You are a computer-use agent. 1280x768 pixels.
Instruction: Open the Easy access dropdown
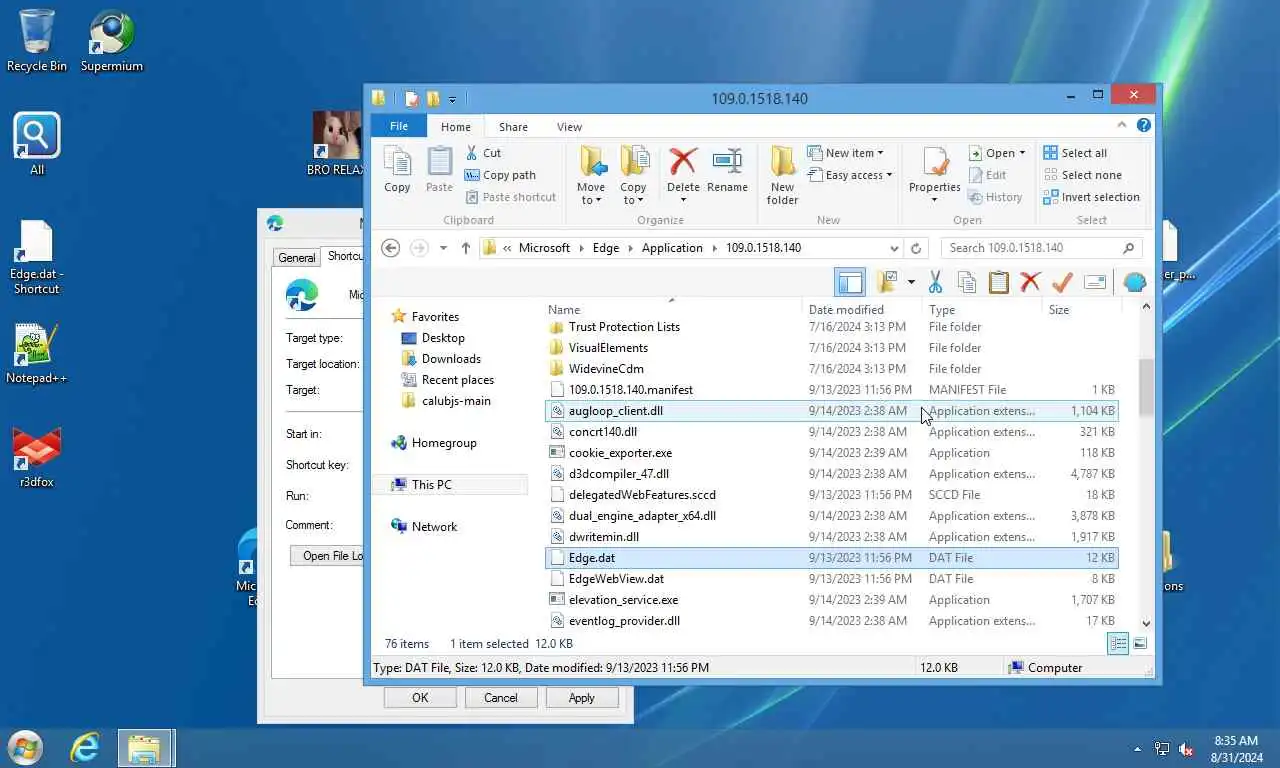[x=849, y=175]
